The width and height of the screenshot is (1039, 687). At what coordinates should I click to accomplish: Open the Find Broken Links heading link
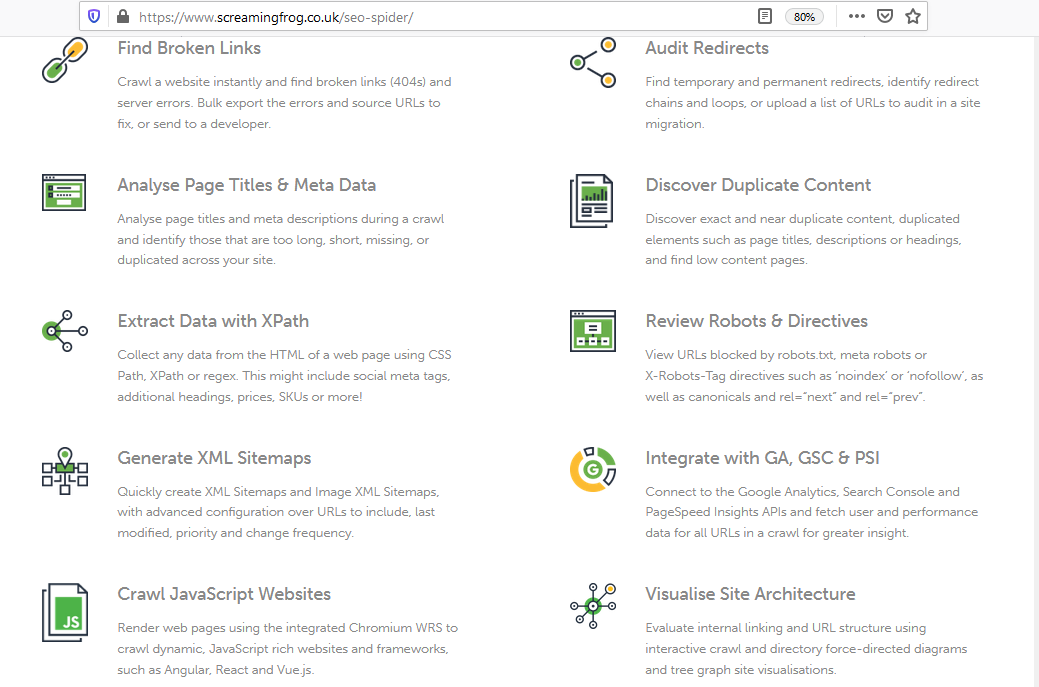[188, 47]
